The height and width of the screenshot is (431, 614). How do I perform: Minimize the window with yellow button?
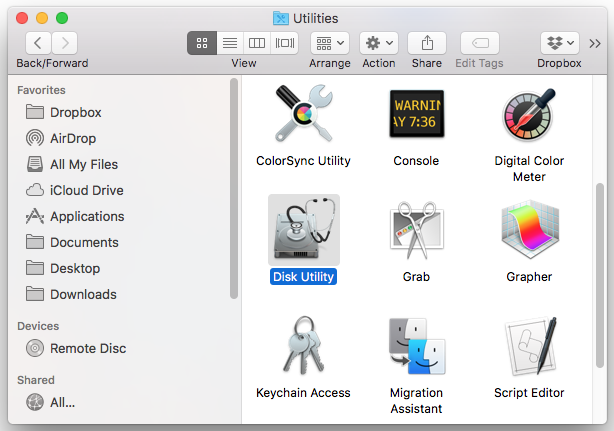tap(42, 18)
